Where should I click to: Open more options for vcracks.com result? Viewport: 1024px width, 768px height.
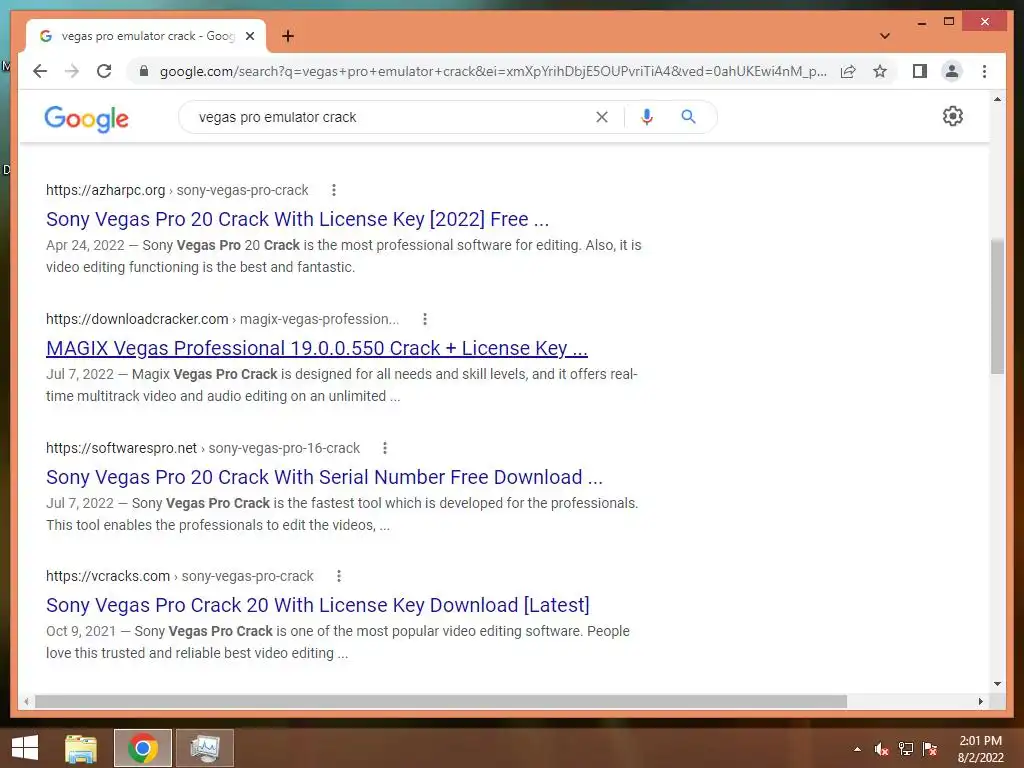[x=338, y=576]
